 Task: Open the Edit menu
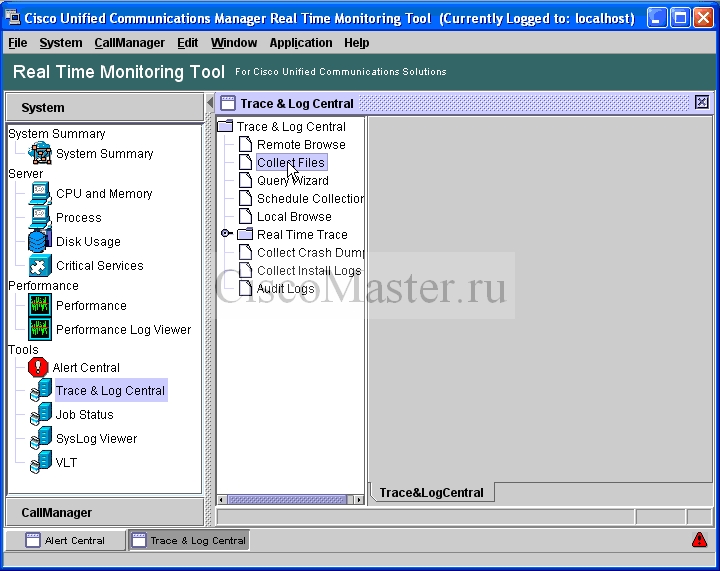187,43
